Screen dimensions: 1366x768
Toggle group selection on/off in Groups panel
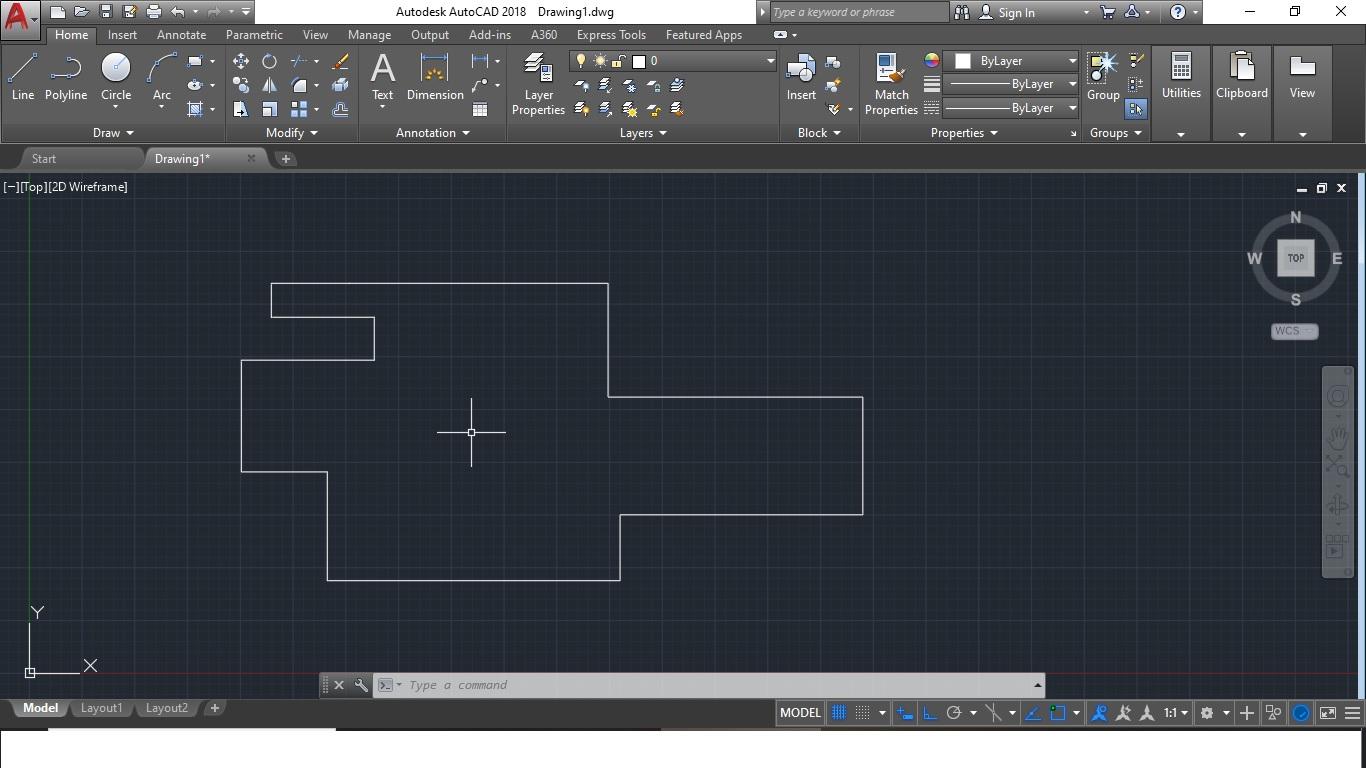tap(1136, 109)
